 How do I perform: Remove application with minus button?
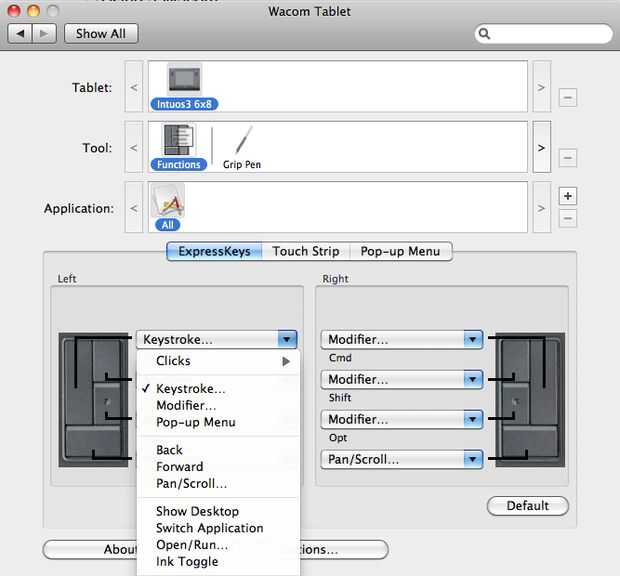567,218
